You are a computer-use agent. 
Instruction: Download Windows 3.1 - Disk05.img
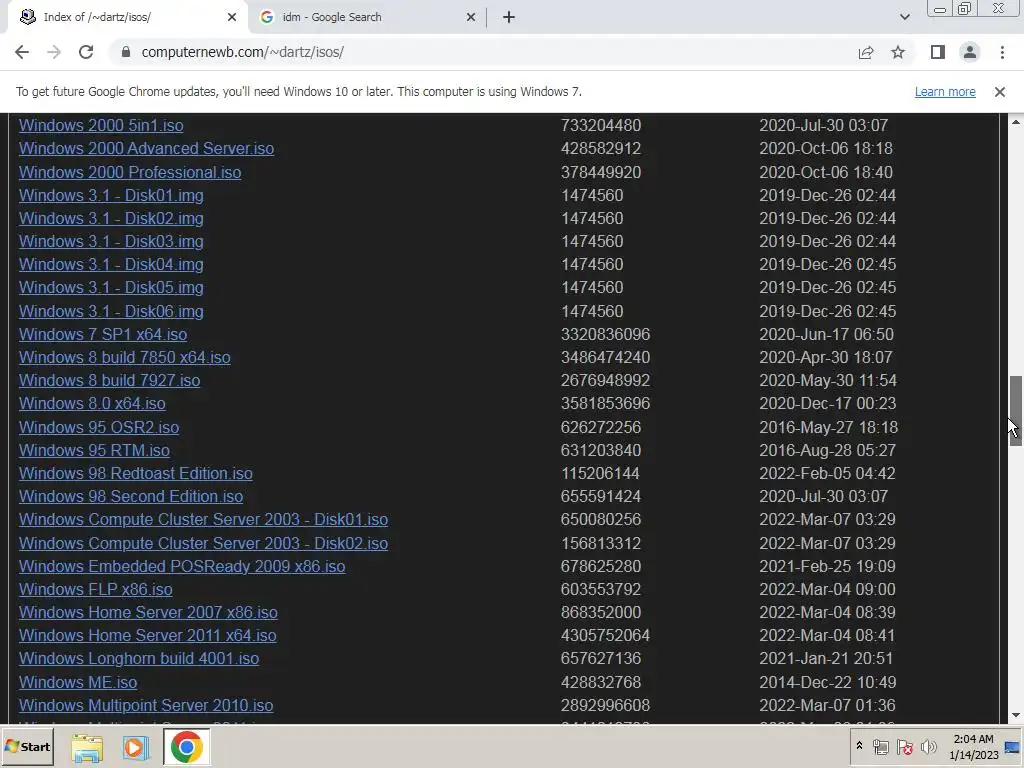tap(111, 288)
